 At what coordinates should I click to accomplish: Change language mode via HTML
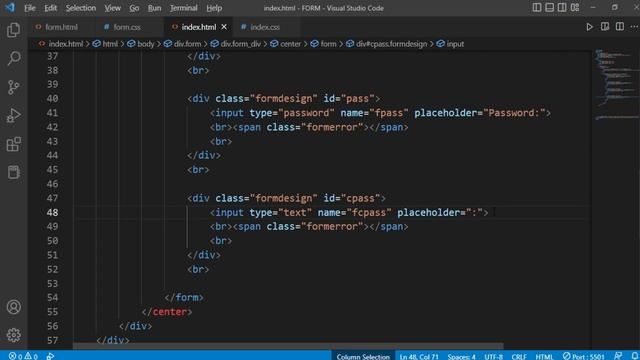(544, 356)
